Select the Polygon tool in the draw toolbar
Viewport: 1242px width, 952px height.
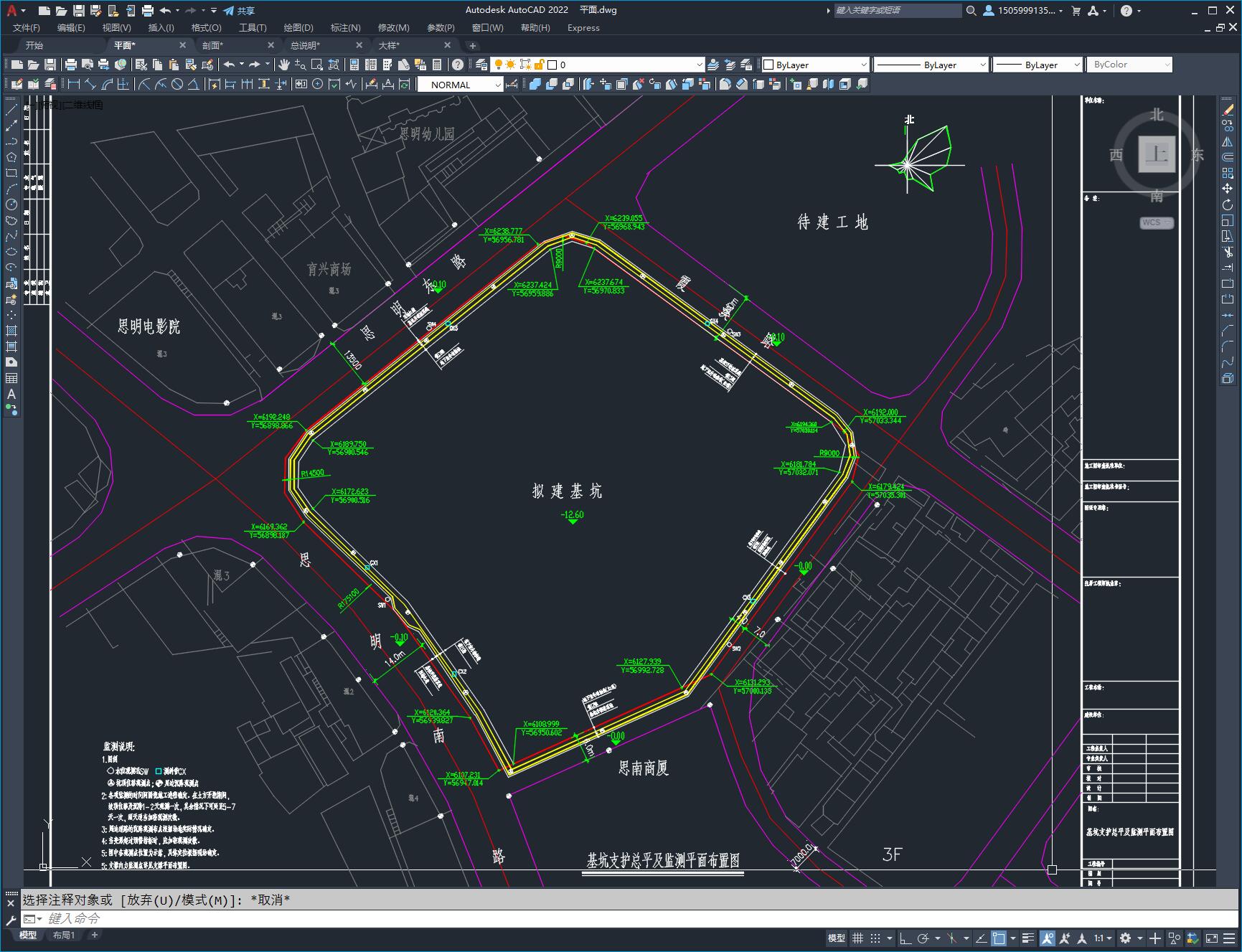pyautogui.click(x=11, y=157)
